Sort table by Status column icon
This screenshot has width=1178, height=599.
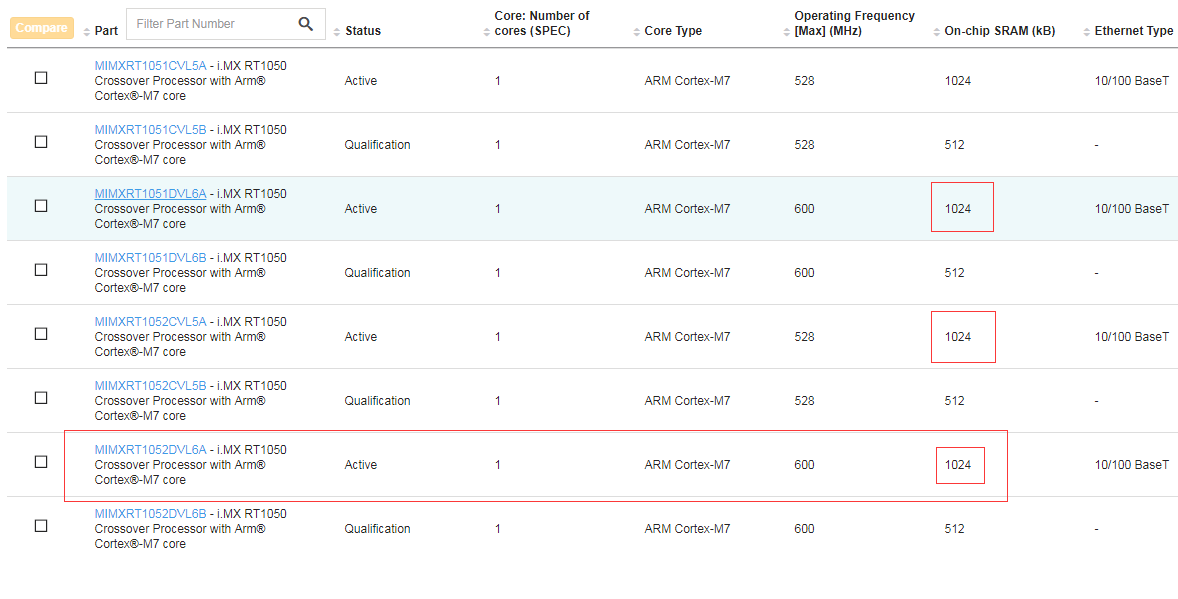[336, 32]
